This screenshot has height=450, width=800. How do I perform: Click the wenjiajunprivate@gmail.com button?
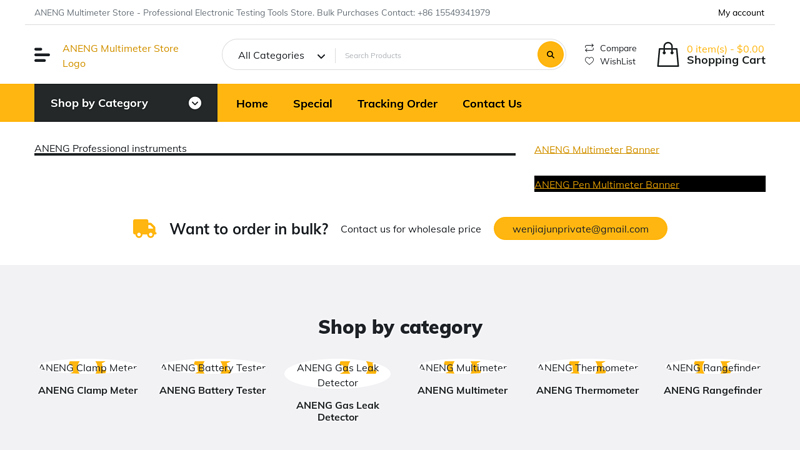point(580,229)
